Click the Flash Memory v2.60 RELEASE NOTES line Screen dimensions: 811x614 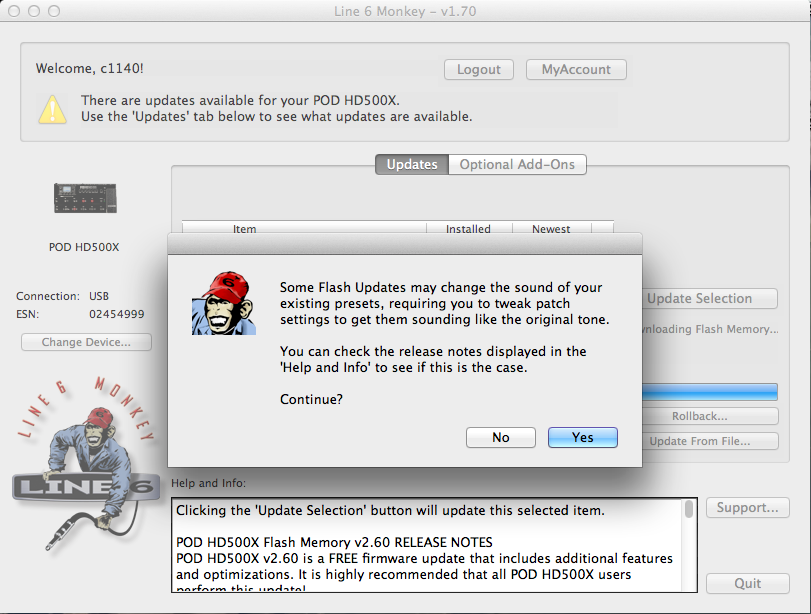[x=334, y=542]
